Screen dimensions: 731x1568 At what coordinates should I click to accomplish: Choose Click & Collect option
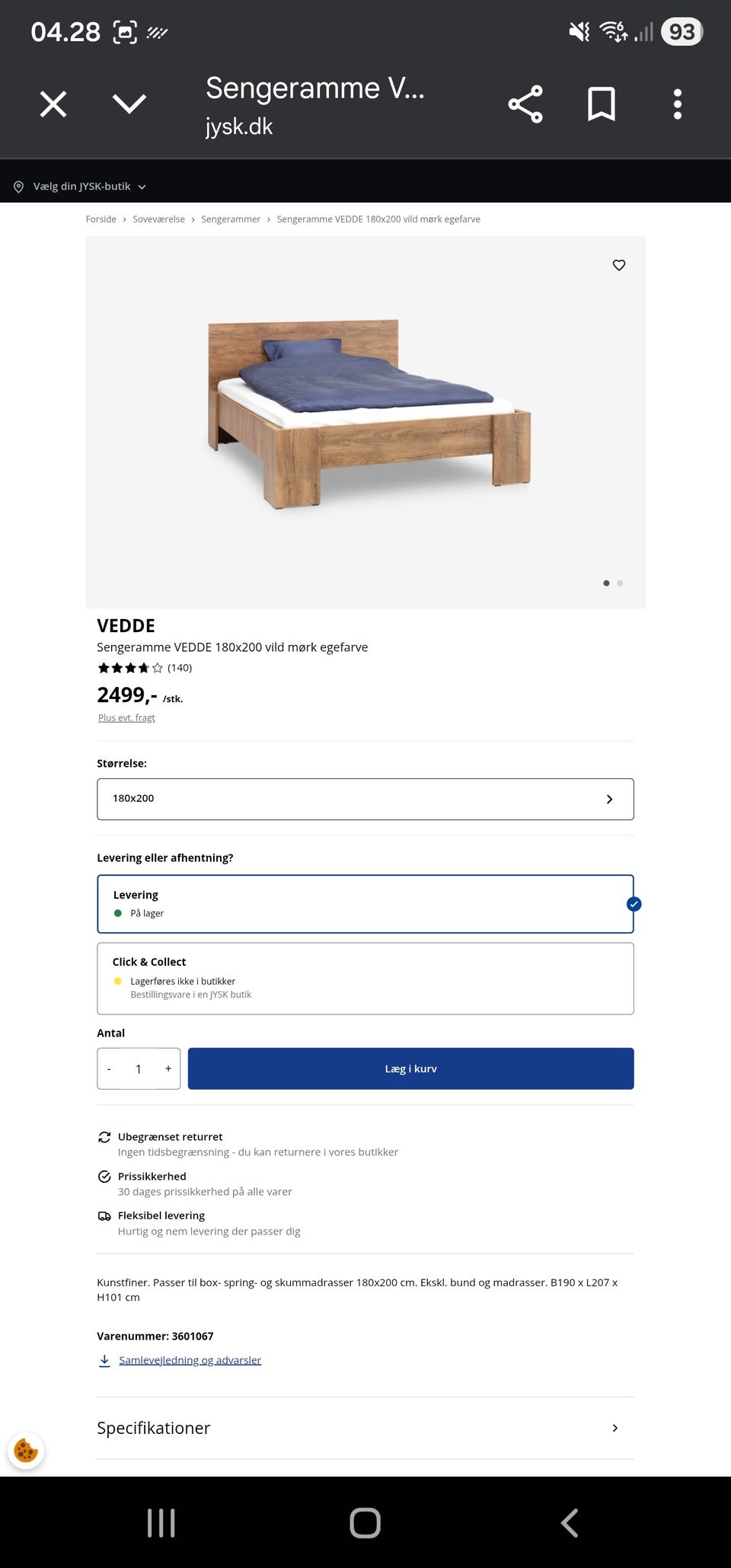point(365,977)
